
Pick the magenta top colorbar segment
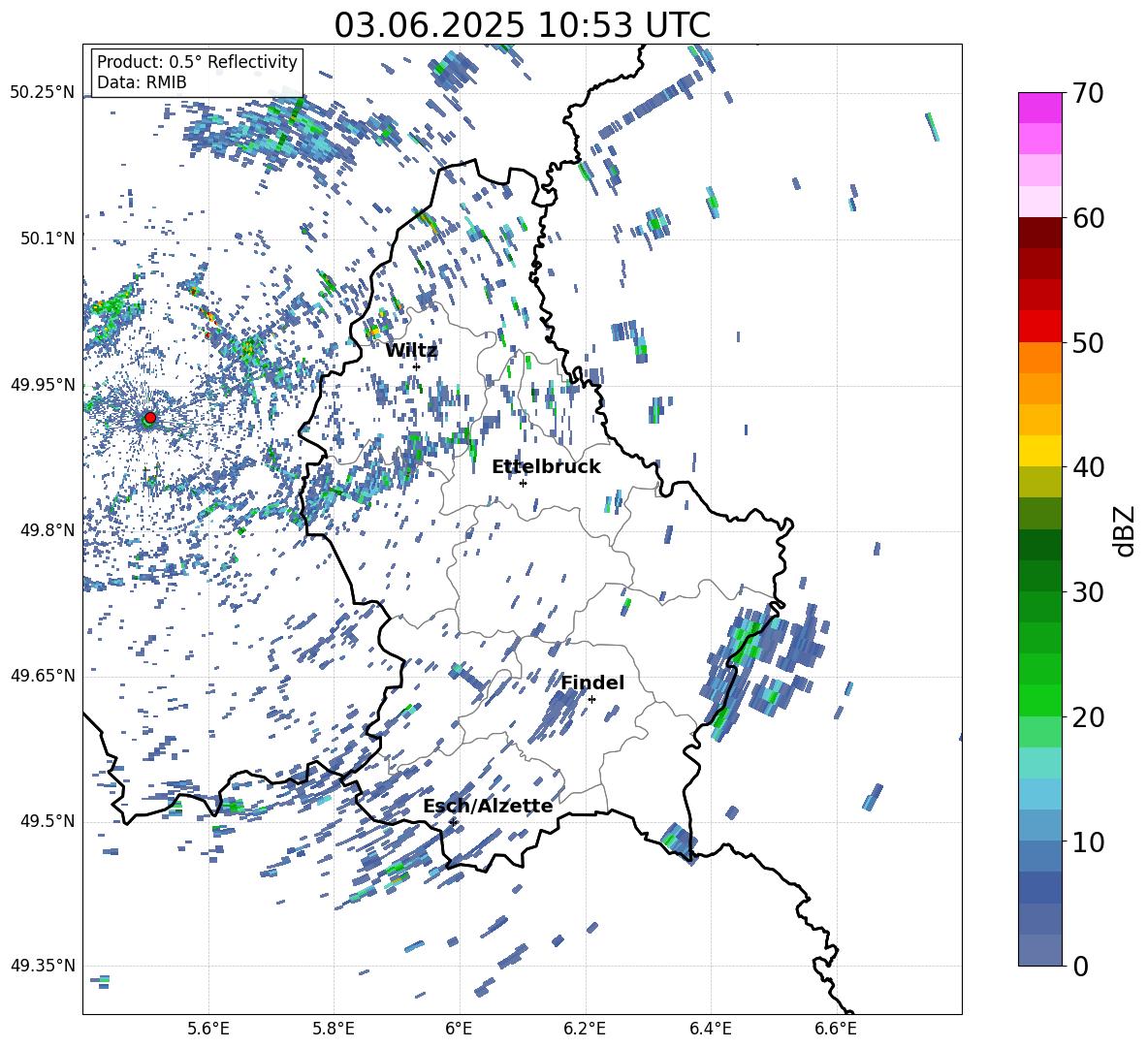(x=1039, y=108)
